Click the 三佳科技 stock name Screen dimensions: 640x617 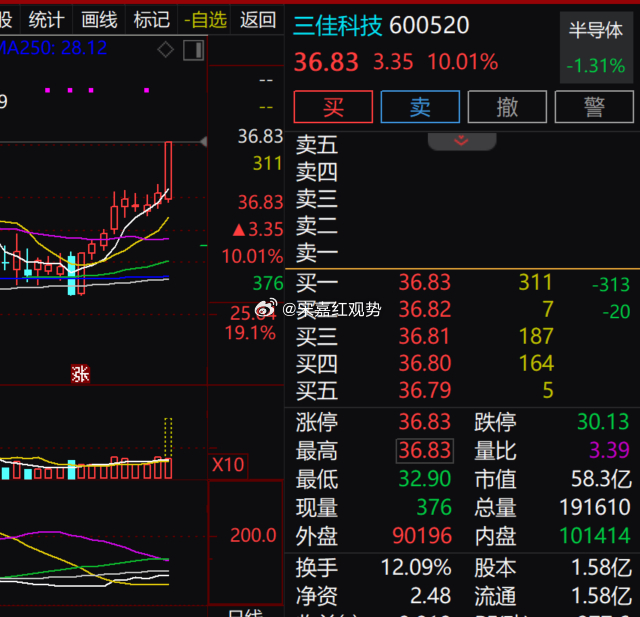coord(338,25)
